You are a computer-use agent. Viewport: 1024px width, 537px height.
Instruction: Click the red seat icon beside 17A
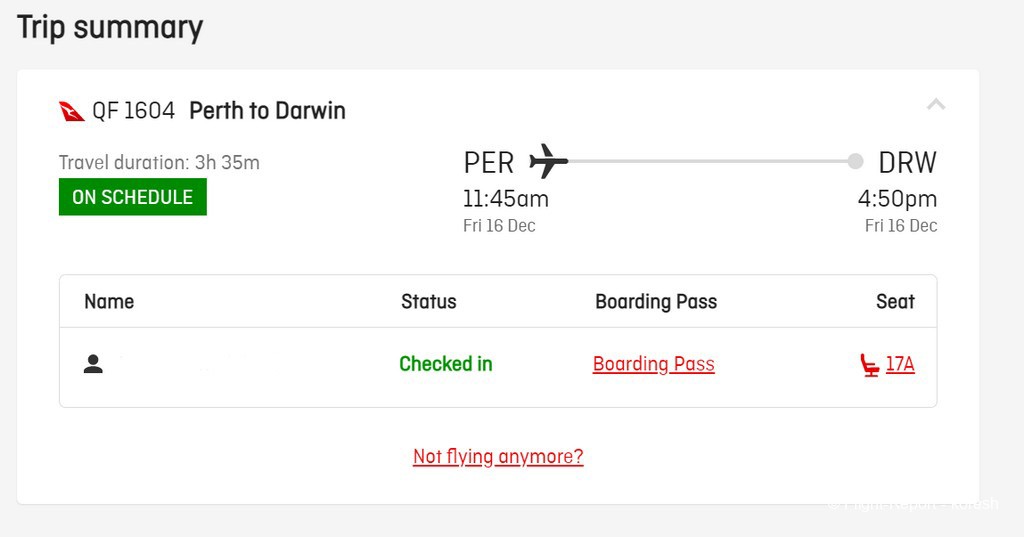coord(869,365)
